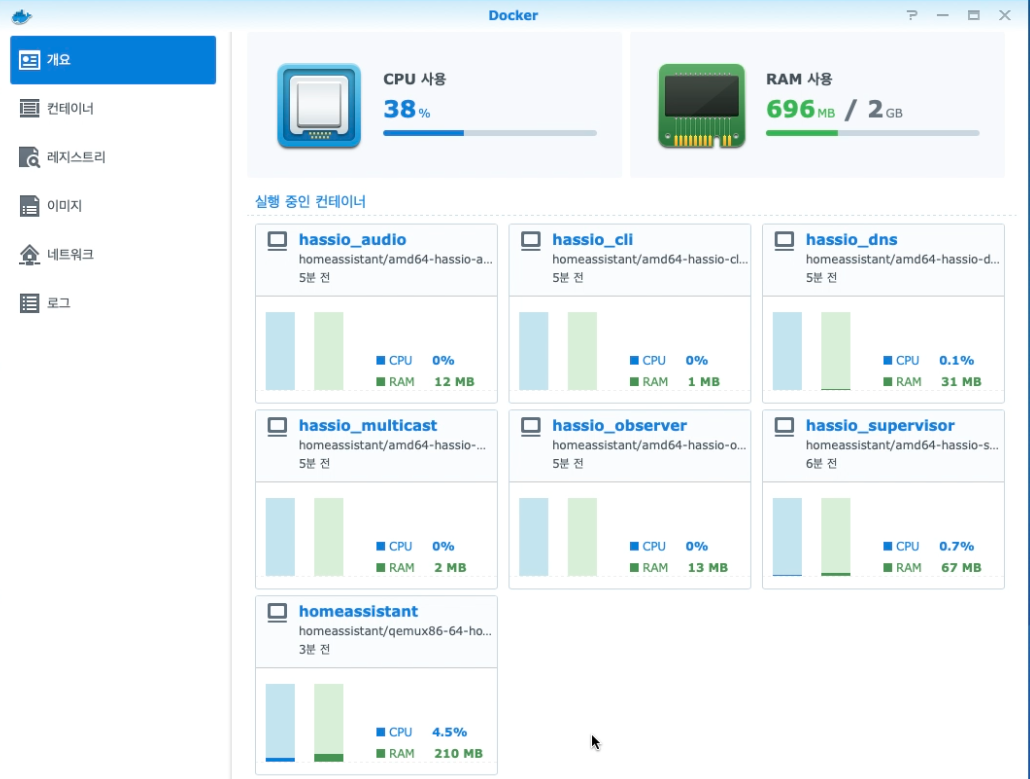Click the 1 MB RAM value for hassio_cli
Image resolution: width=1030 pixels, height=779 pixels.
(x=704, y=382)
